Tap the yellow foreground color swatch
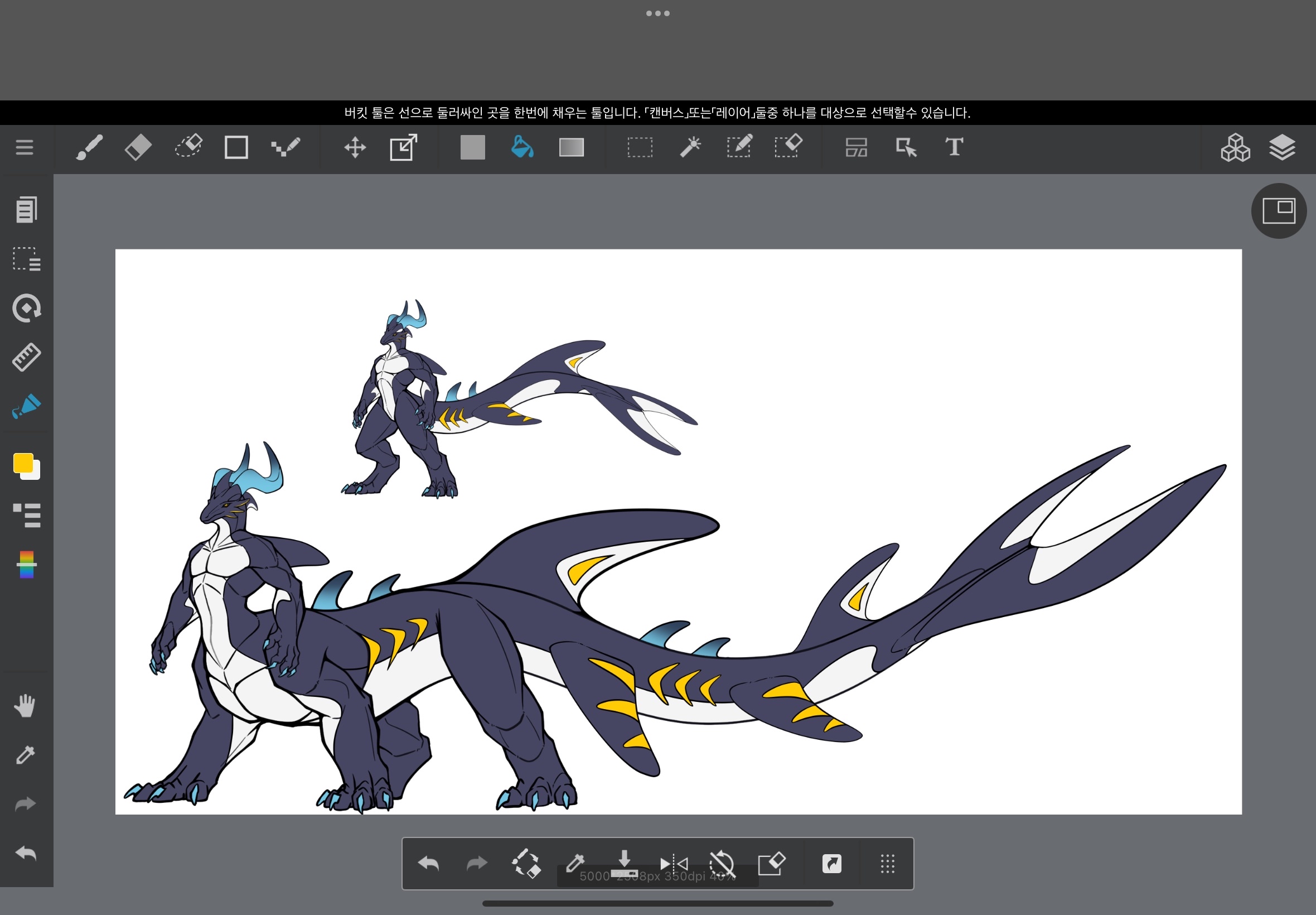 click(23, 463)
